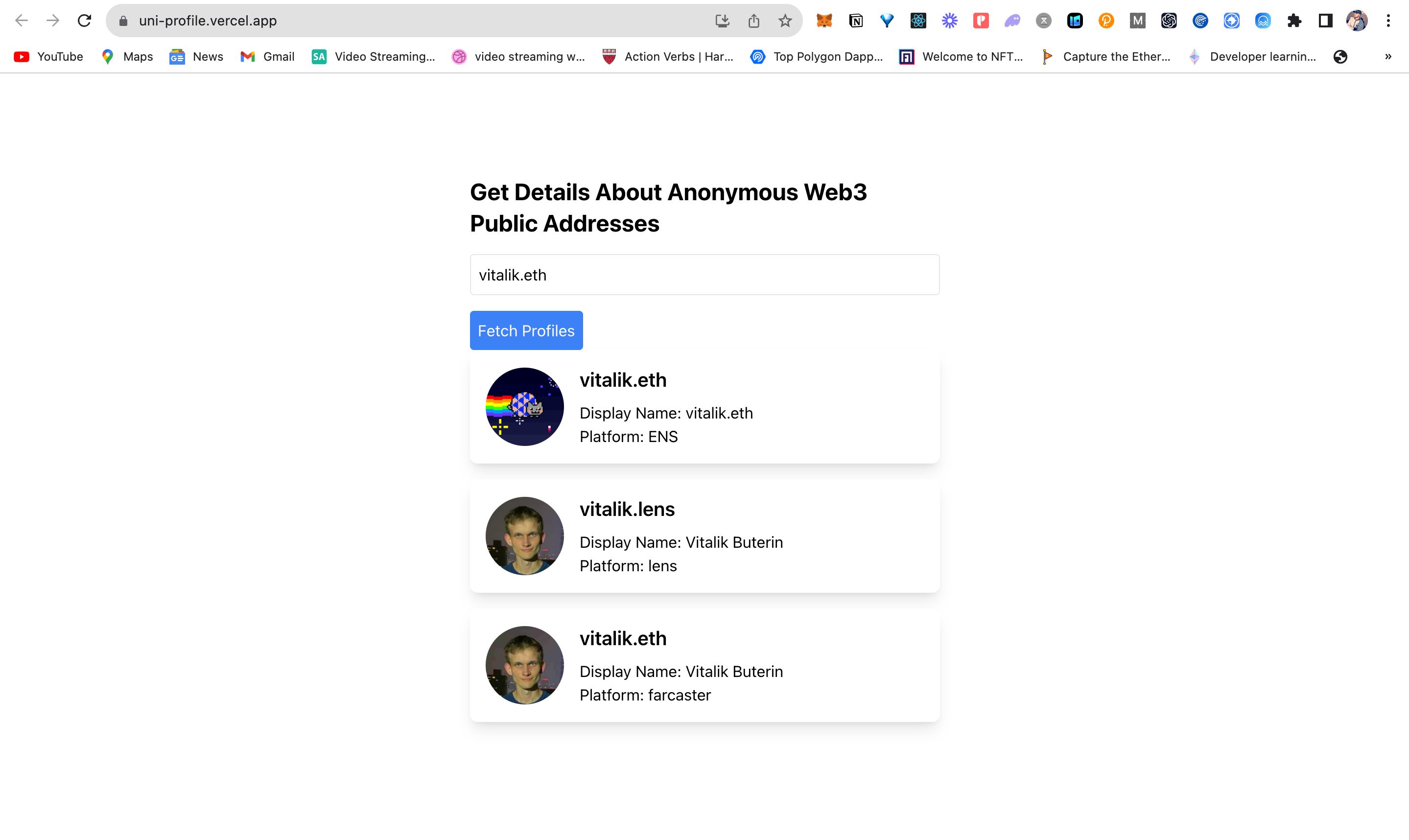Click the browser reload button
The height and width of the screenshot is (840, 1409).
click(86, 21)
